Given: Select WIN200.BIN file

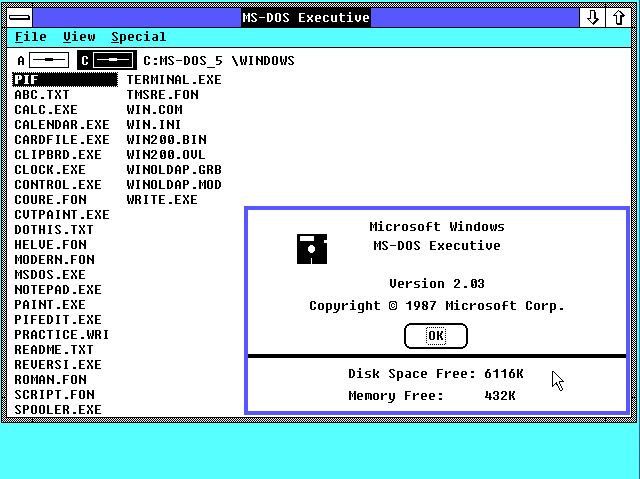Looking at the screenshot, I should [167, 140].
